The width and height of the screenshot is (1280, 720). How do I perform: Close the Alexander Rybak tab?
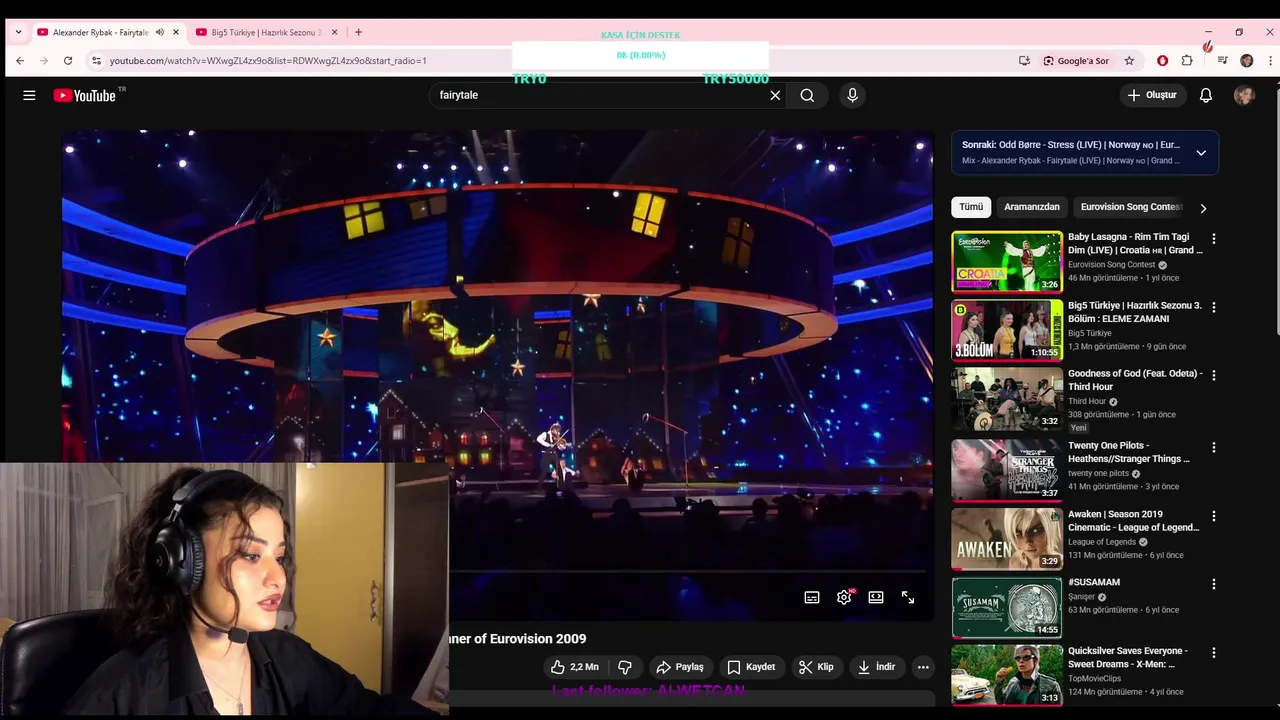(175, 32)
